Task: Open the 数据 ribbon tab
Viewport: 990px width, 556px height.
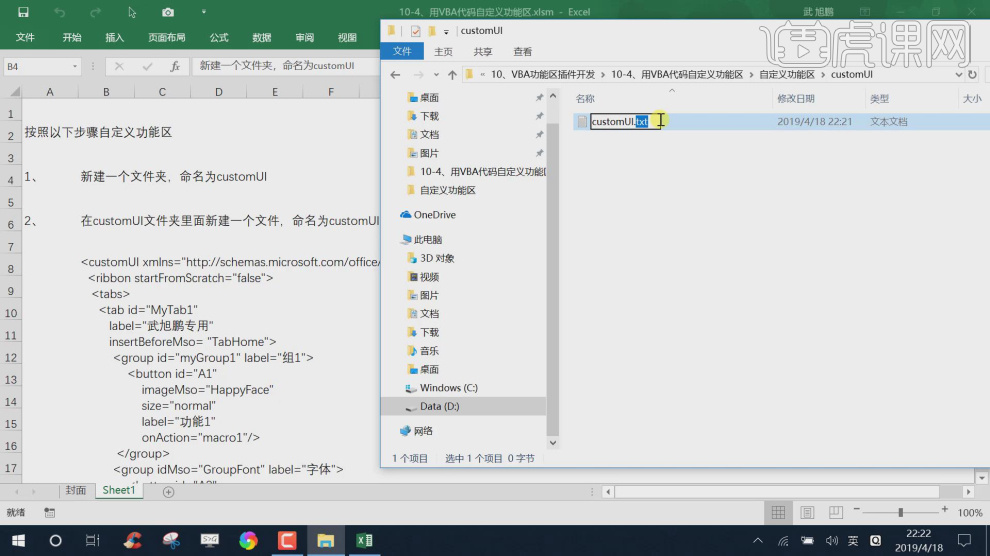Action: tap(261, 37)
